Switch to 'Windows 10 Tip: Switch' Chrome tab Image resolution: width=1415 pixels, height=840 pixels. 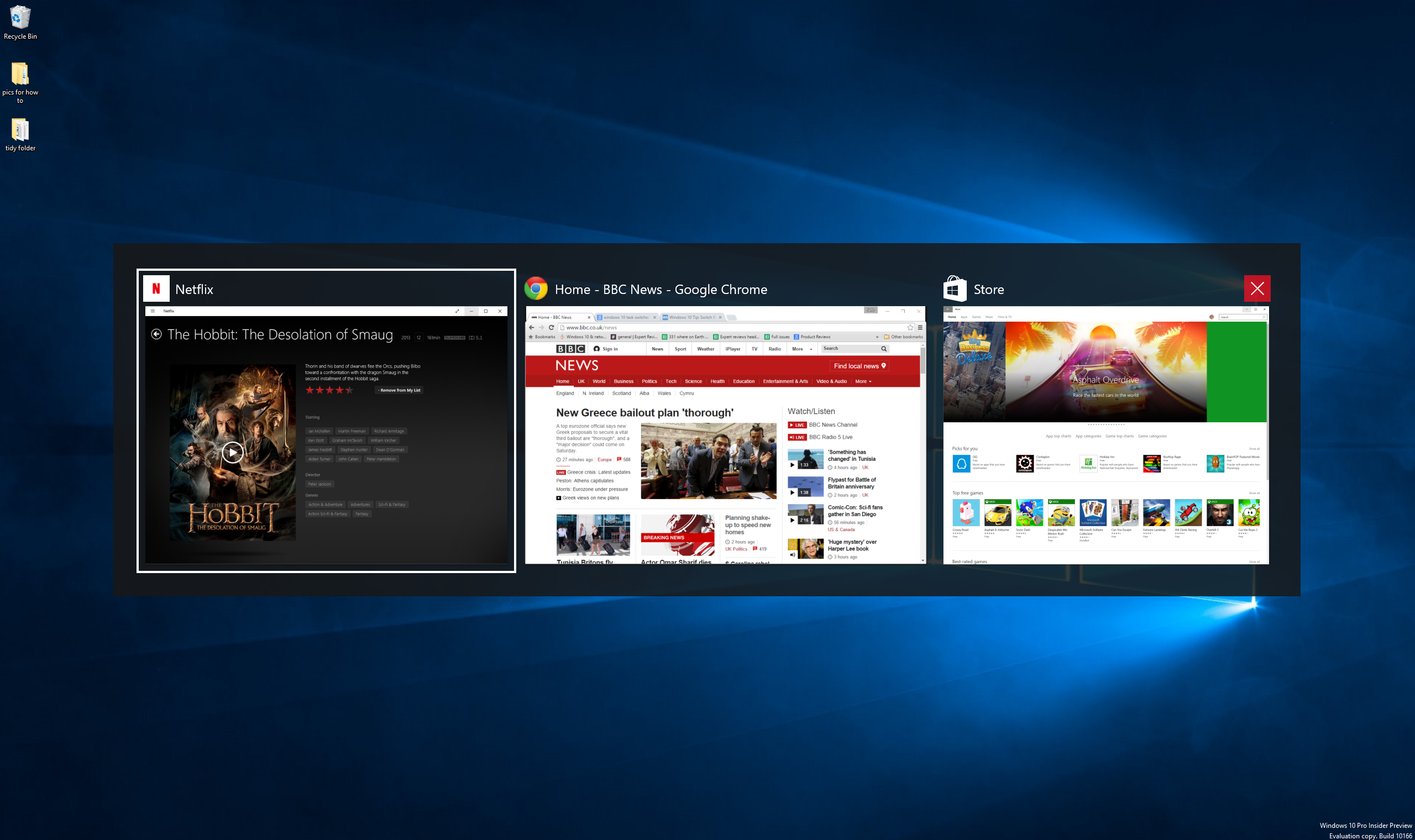(x=691, y=318)
